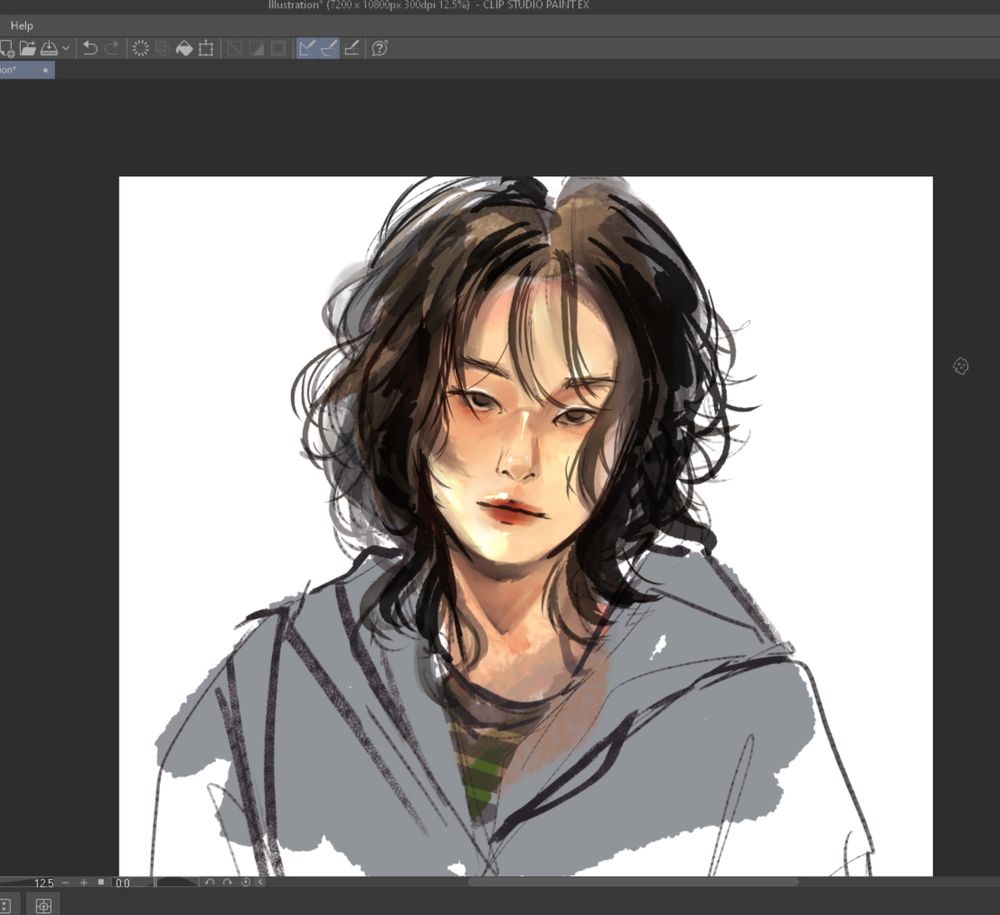
Task: Click the Deselect icon
Action: [235, 48]
